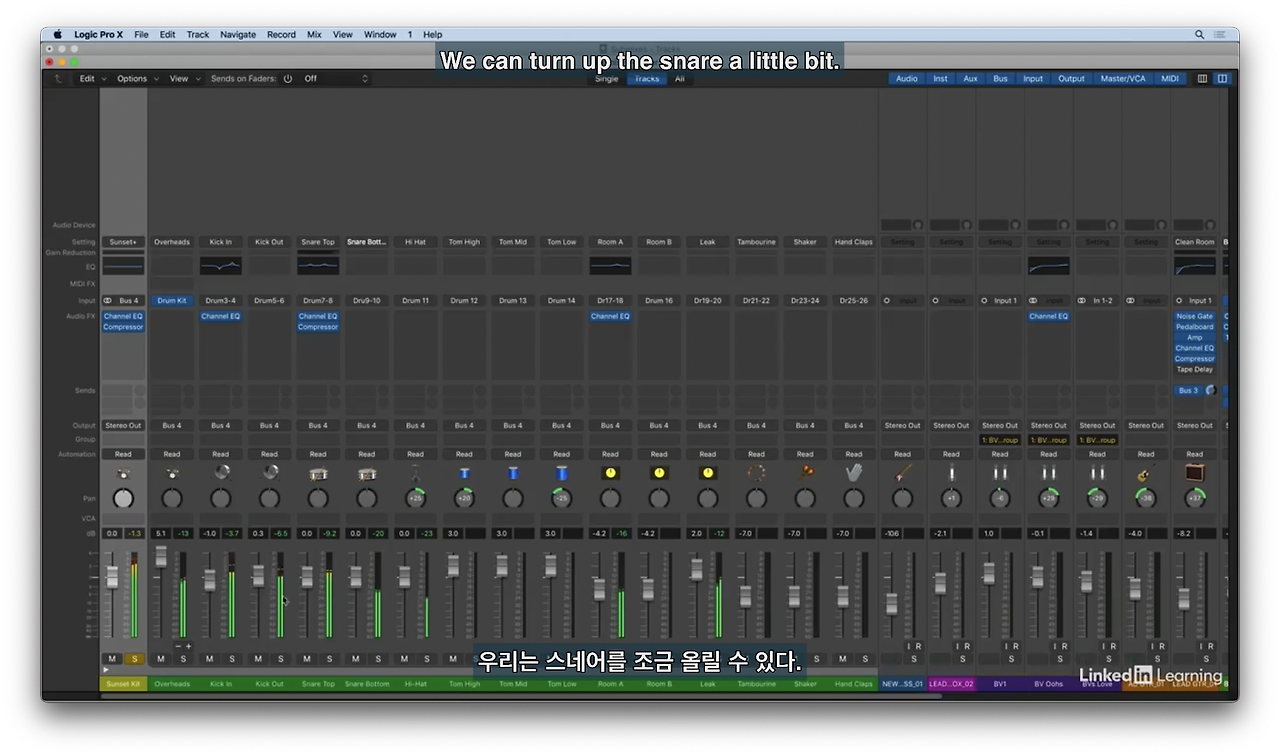The width and height of the screenshot is (1280, 756).
Task: Click the Tambourine channel icon
Action: click(756, 473)
